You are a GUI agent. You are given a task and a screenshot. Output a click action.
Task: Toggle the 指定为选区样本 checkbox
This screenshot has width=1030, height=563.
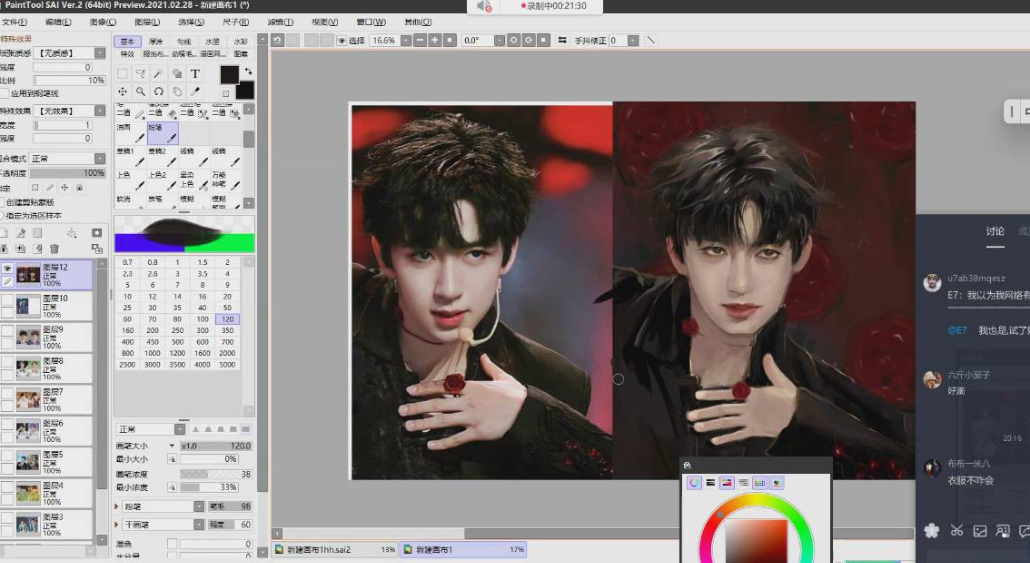click(x=3, y=215)
